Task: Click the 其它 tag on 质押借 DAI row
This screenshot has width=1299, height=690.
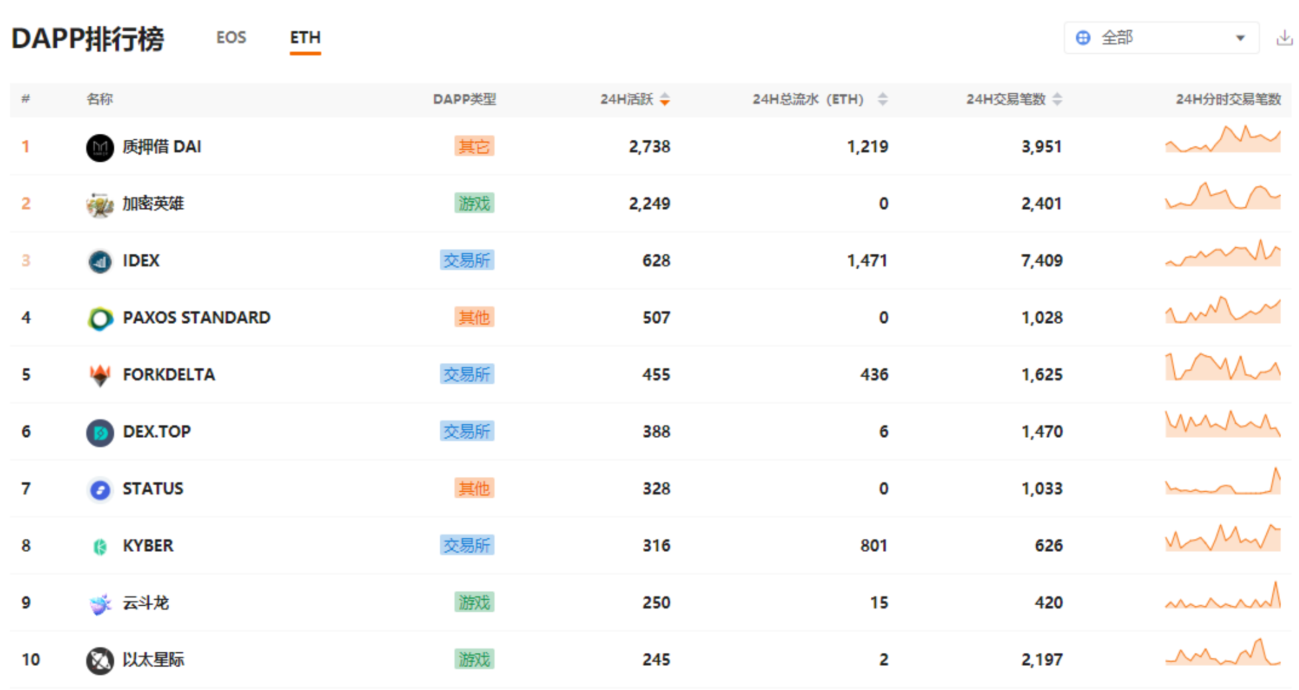Action: click(474, 147)
